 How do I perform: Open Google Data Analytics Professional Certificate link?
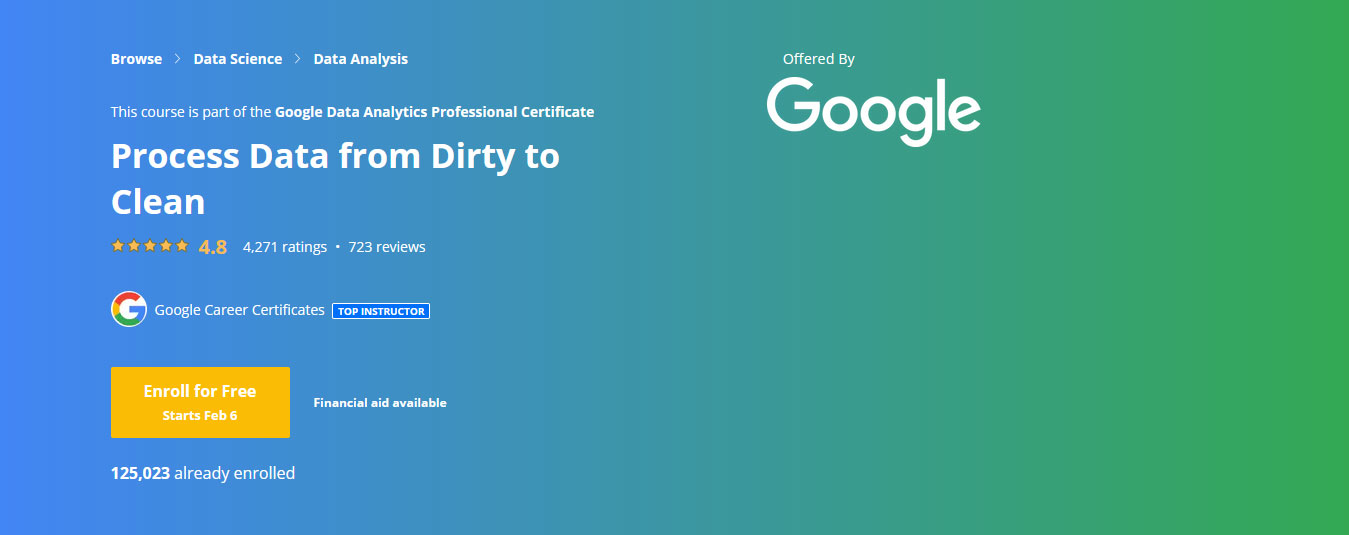[435, 112]
